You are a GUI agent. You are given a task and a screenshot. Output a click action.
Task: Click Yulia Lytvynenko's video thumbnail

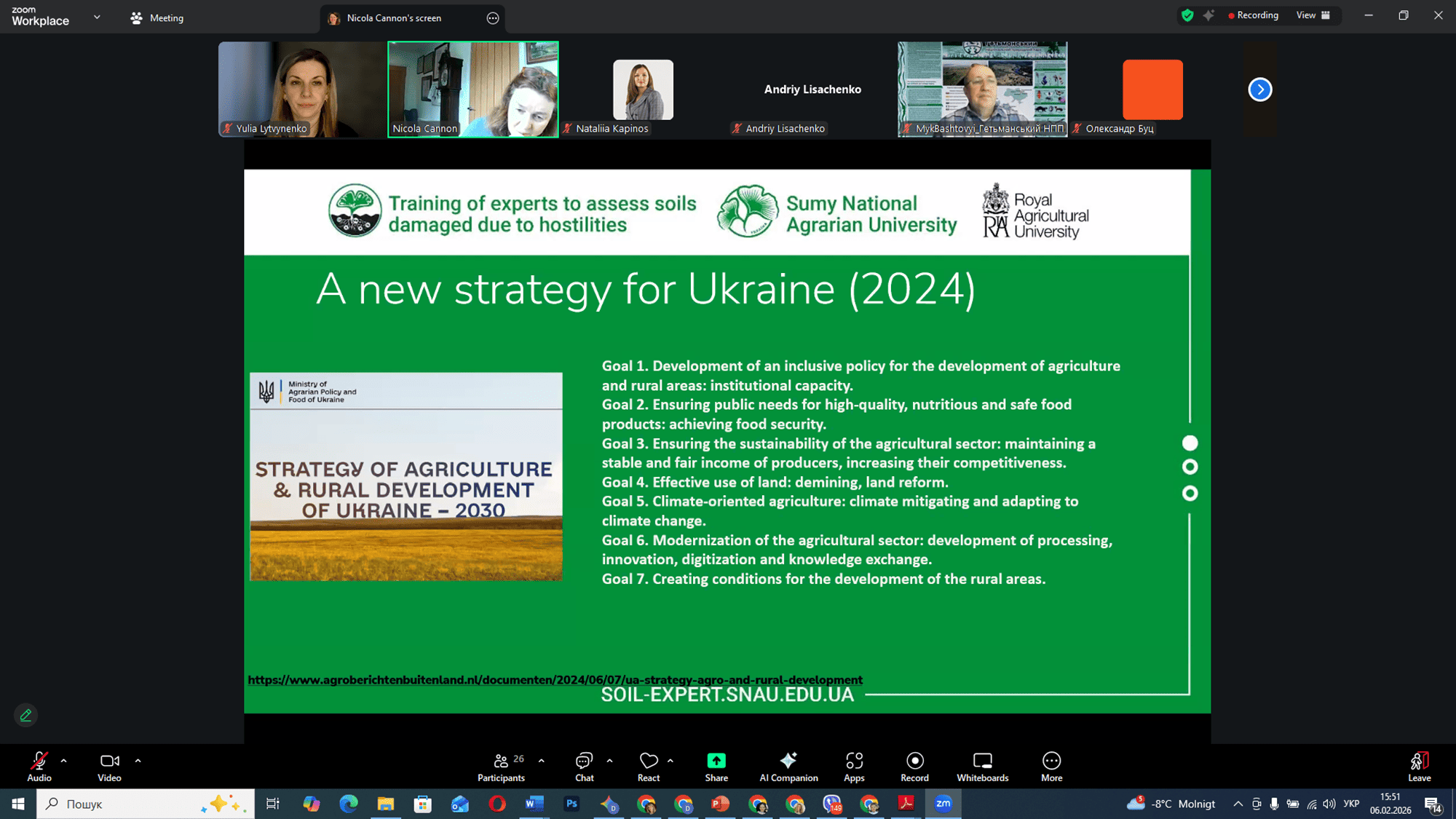click(x=301, y=89)
